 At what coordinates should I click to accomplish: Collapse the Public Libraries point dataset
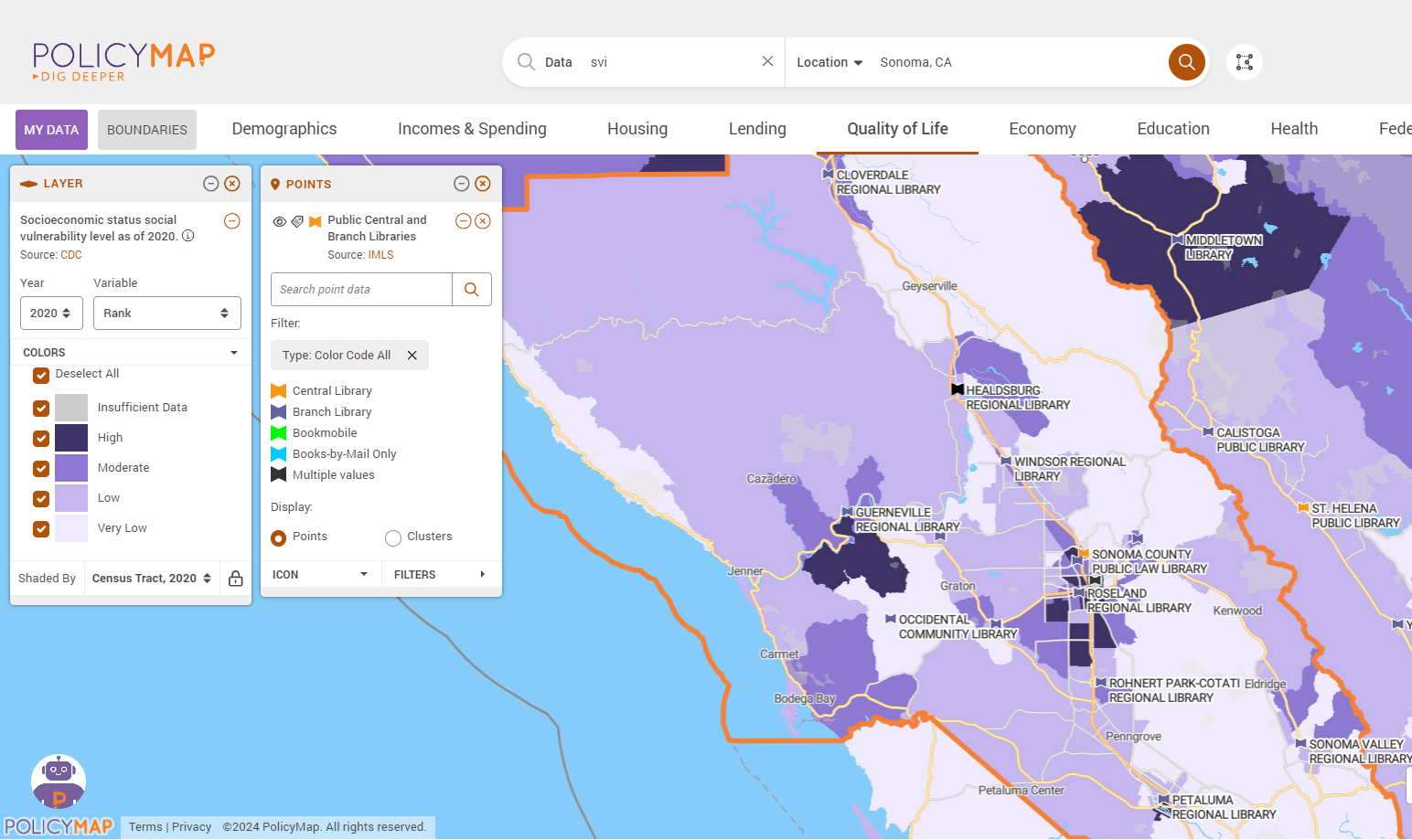point(464,221)
